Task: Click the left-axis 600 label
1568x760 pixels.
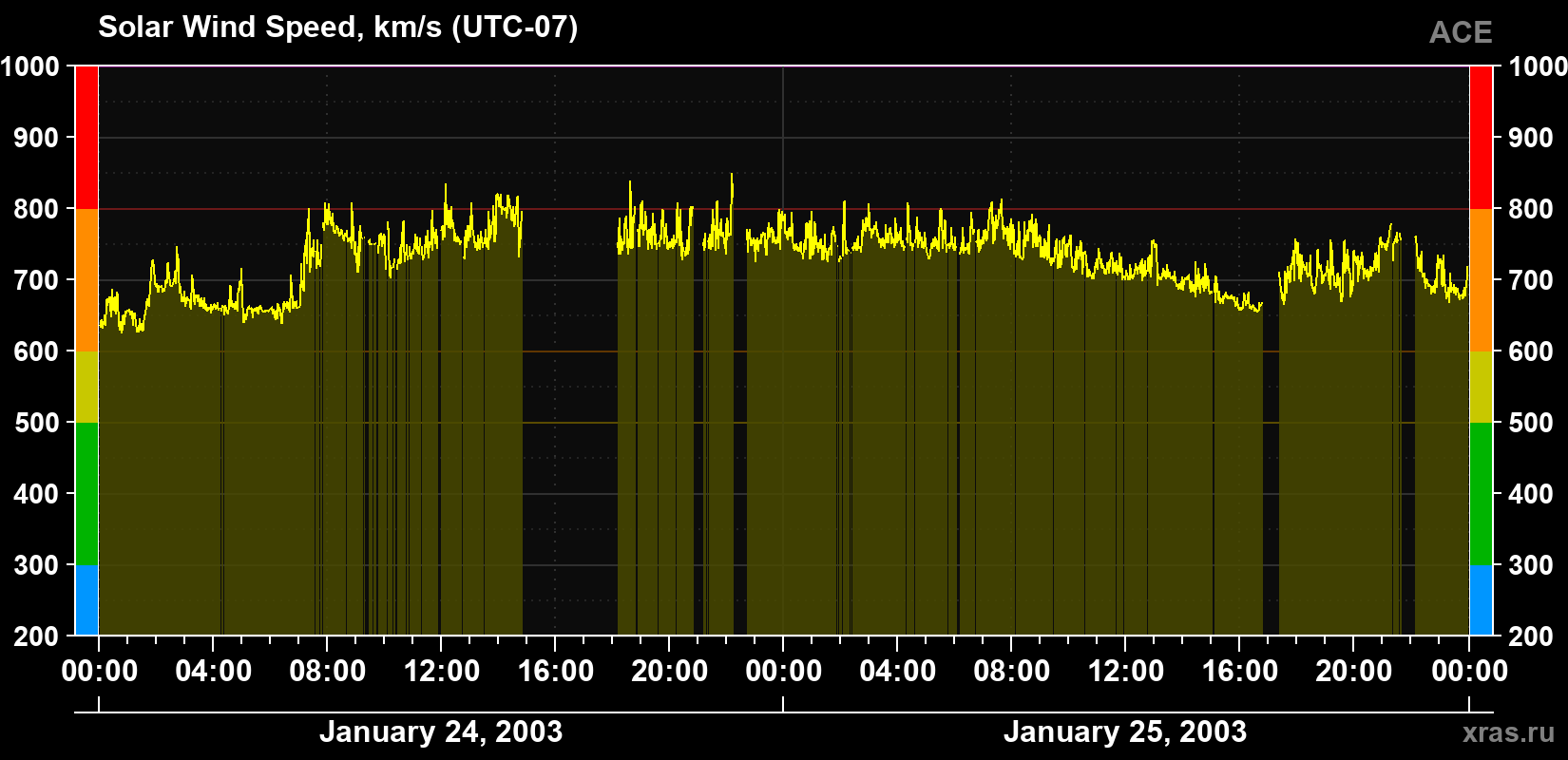Action: click(x=37, y=351)
